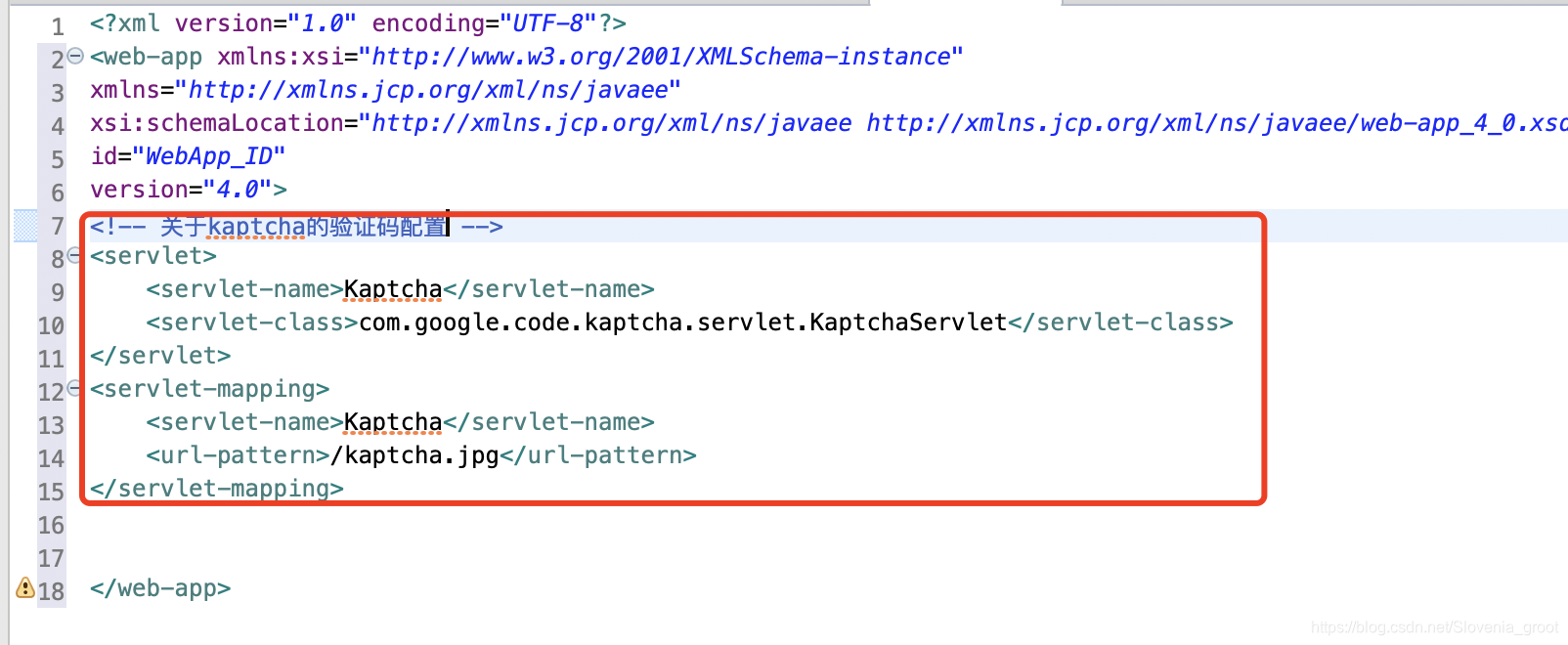This screenshot has width=1568, height=645.
Task: Click the closing </web-app> tag
Action: point(160,588)
